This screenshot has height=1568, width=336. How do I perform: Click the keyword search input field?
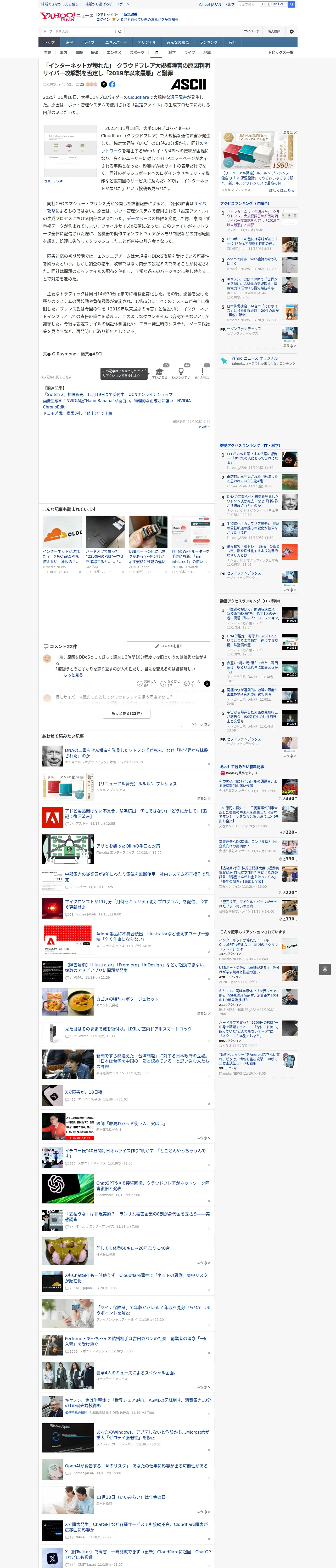pyautogui.click(x=79, y=32)
